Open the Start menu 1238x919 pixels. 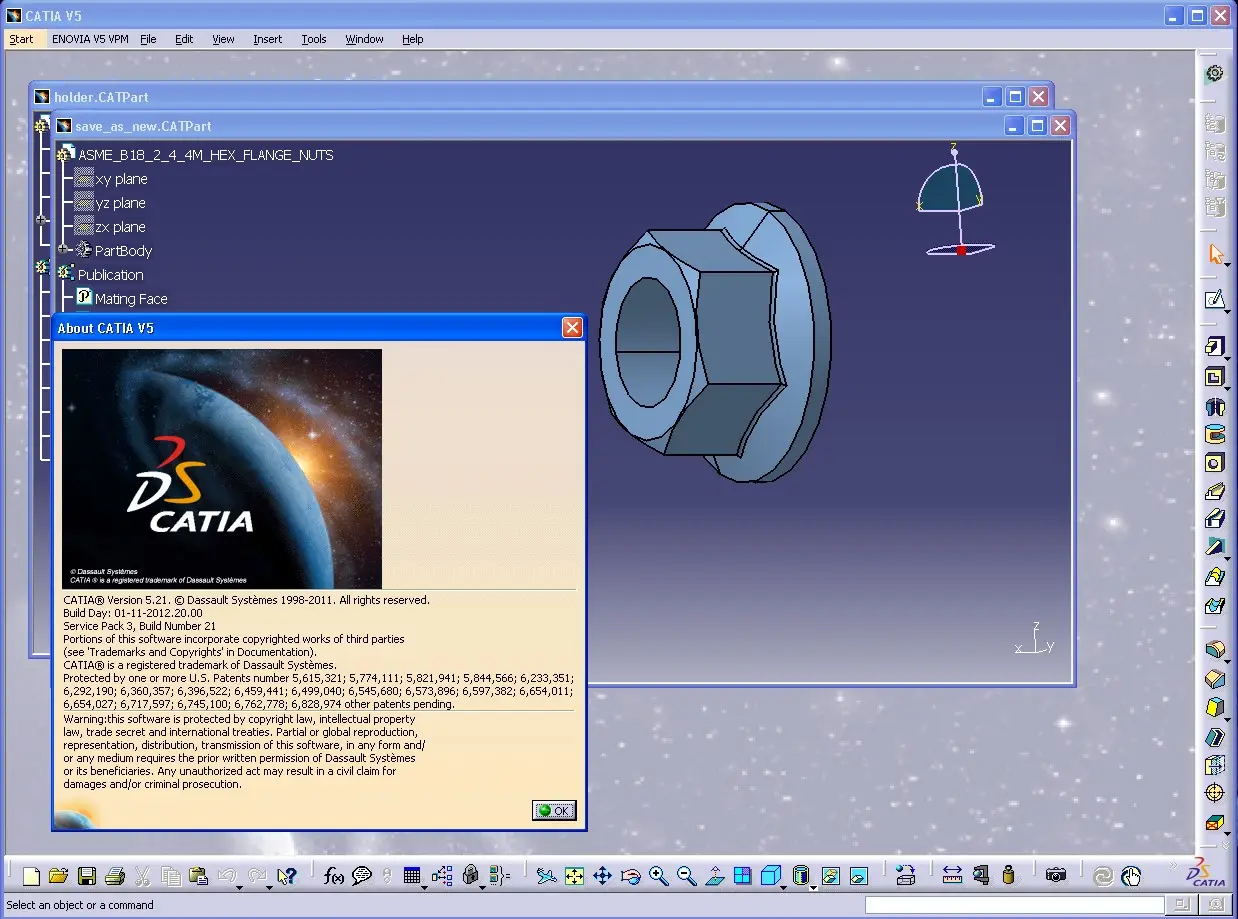[x=21, y=39]
